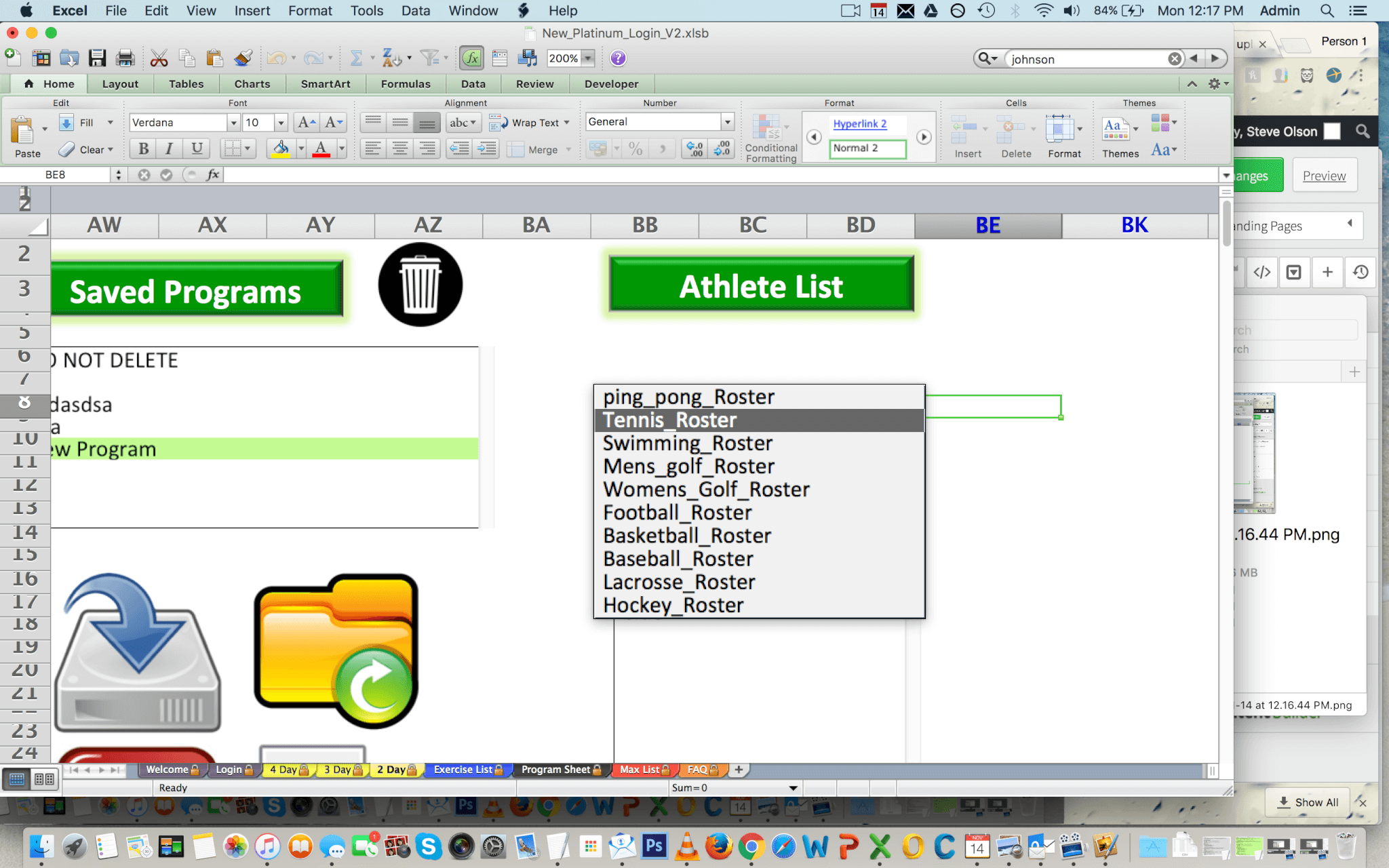Open the General number format dropdown

[x=727, y=122]
